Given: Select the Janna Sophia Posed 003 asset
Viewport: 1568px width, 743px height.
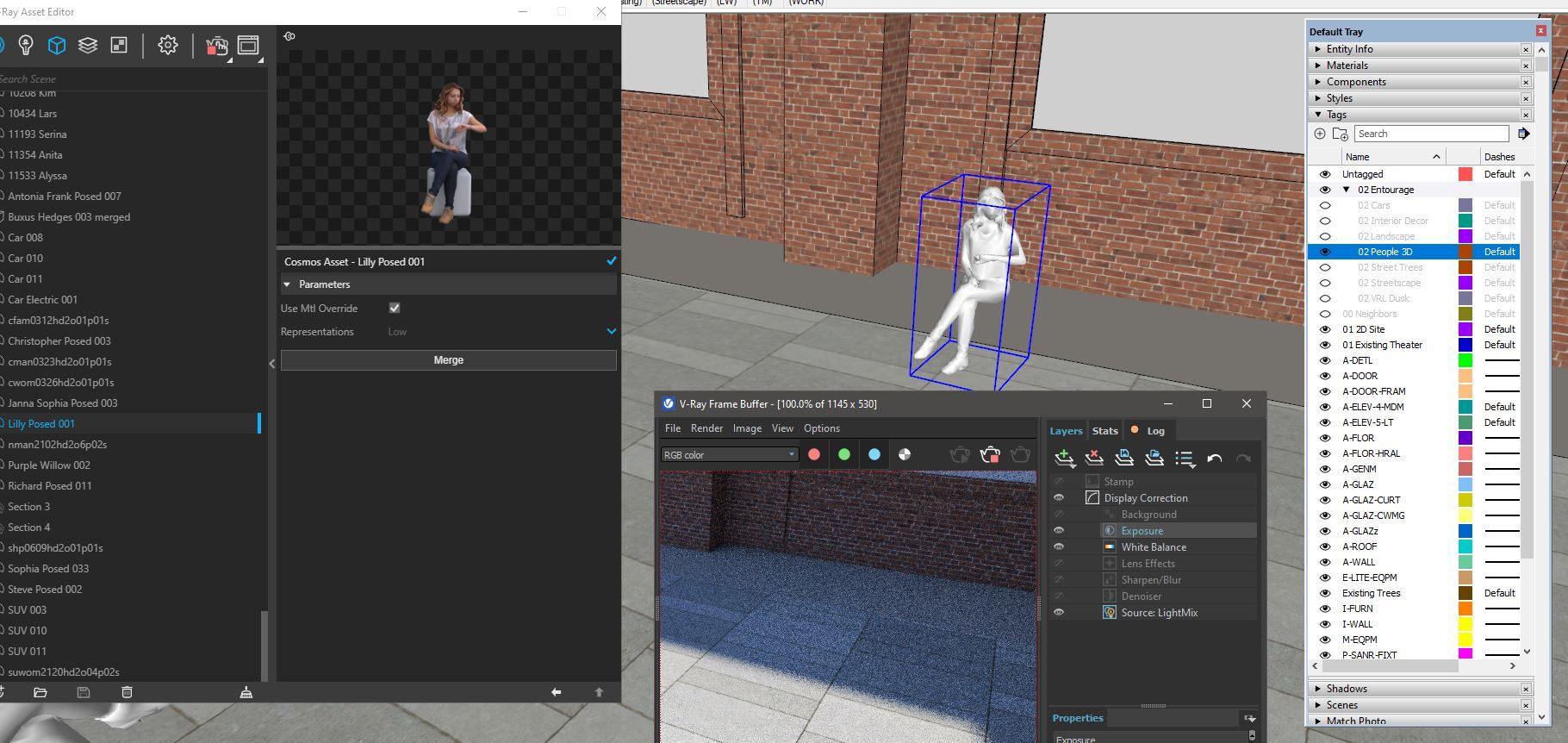Looking at the screenshot, I should [x=62, y=403].
